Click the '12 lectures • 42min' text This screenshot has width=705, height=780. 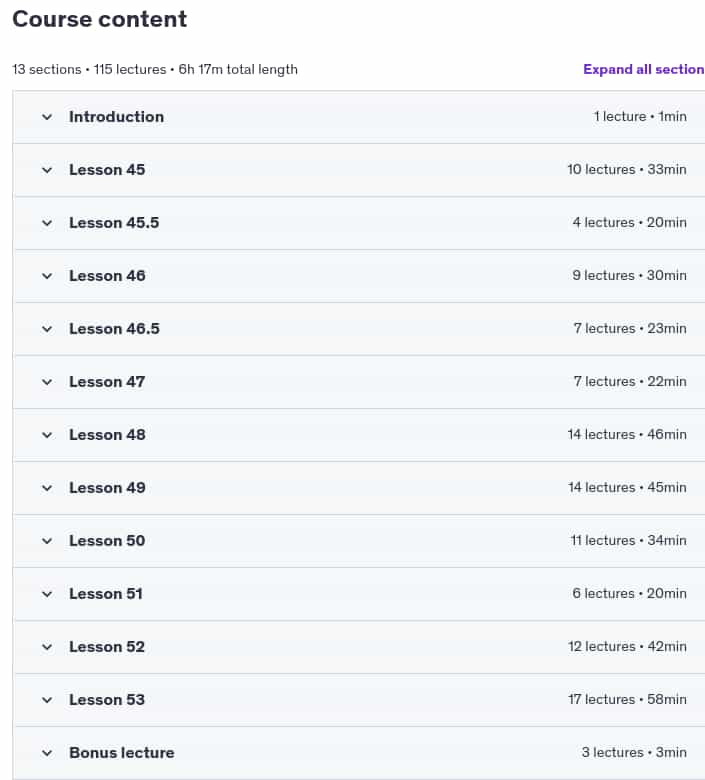[627, 646]
